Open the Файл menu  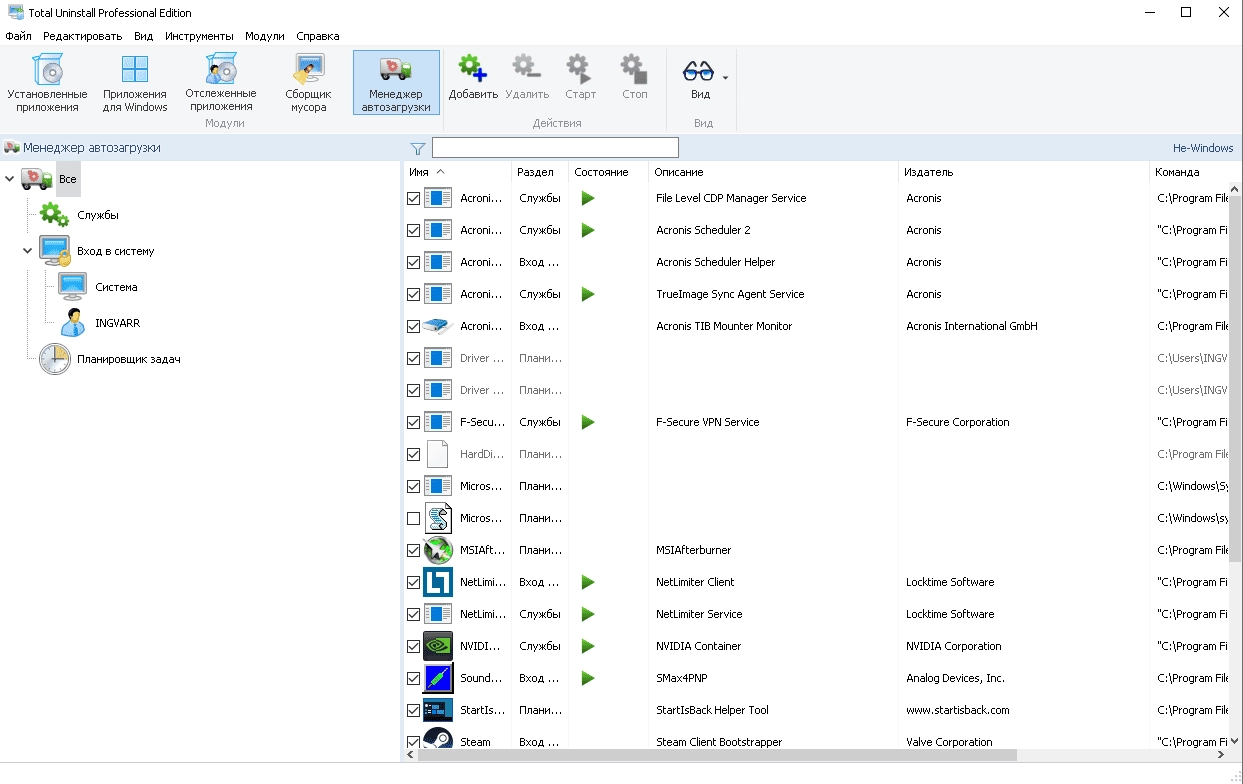(x=18, y=36)
